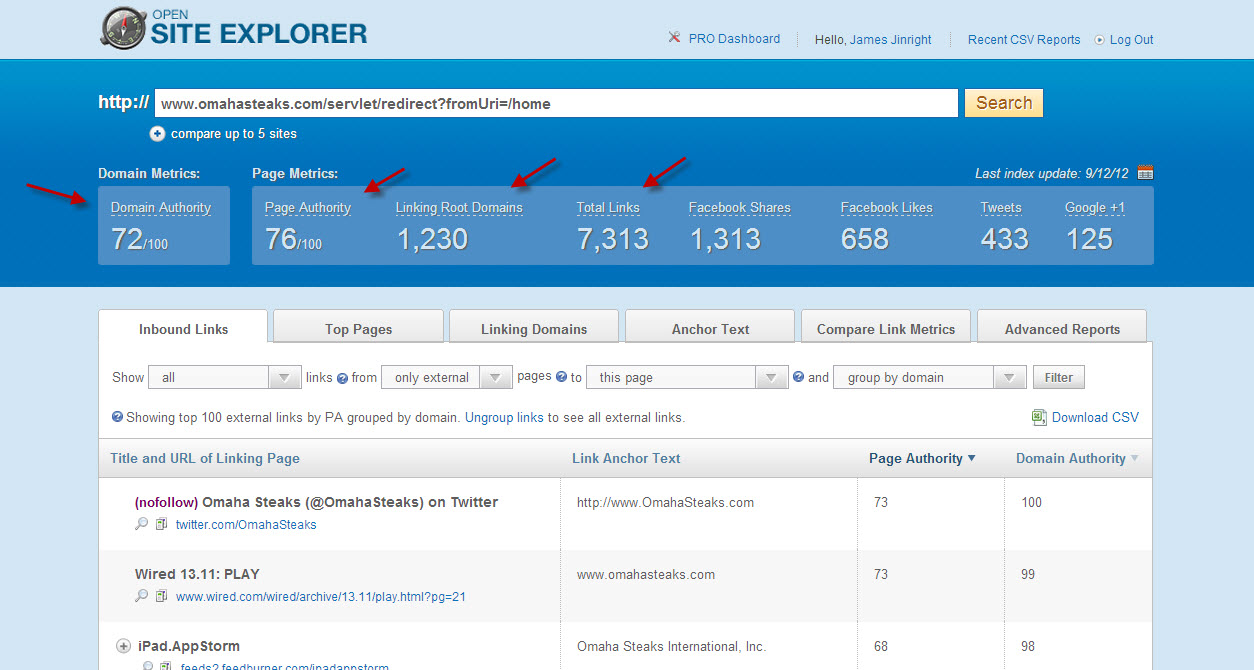Click the help icon after 'pages'
1254x670 pixels.
(x=562, y=378)
